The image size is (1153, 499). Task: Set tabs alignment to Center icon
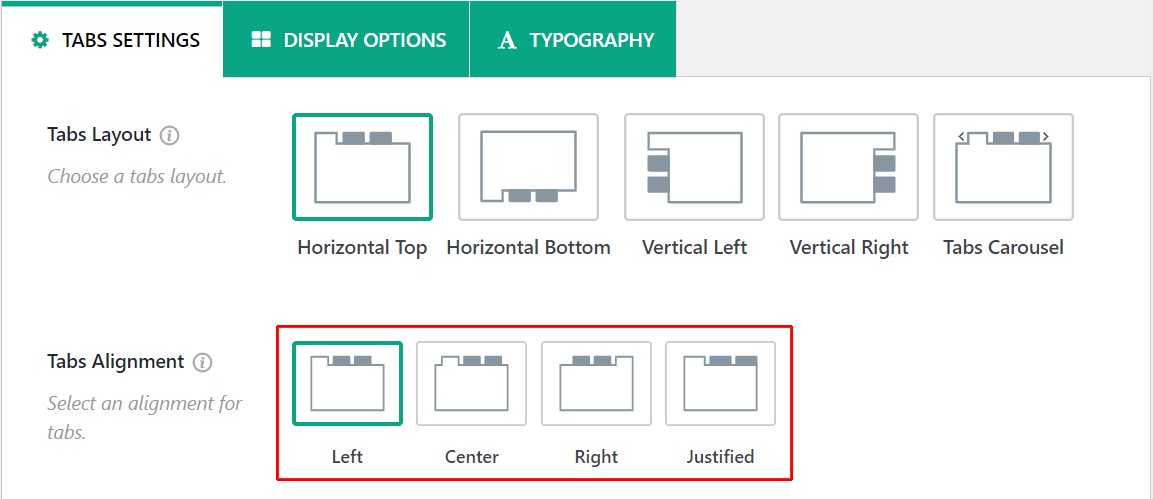coord(471,384)
